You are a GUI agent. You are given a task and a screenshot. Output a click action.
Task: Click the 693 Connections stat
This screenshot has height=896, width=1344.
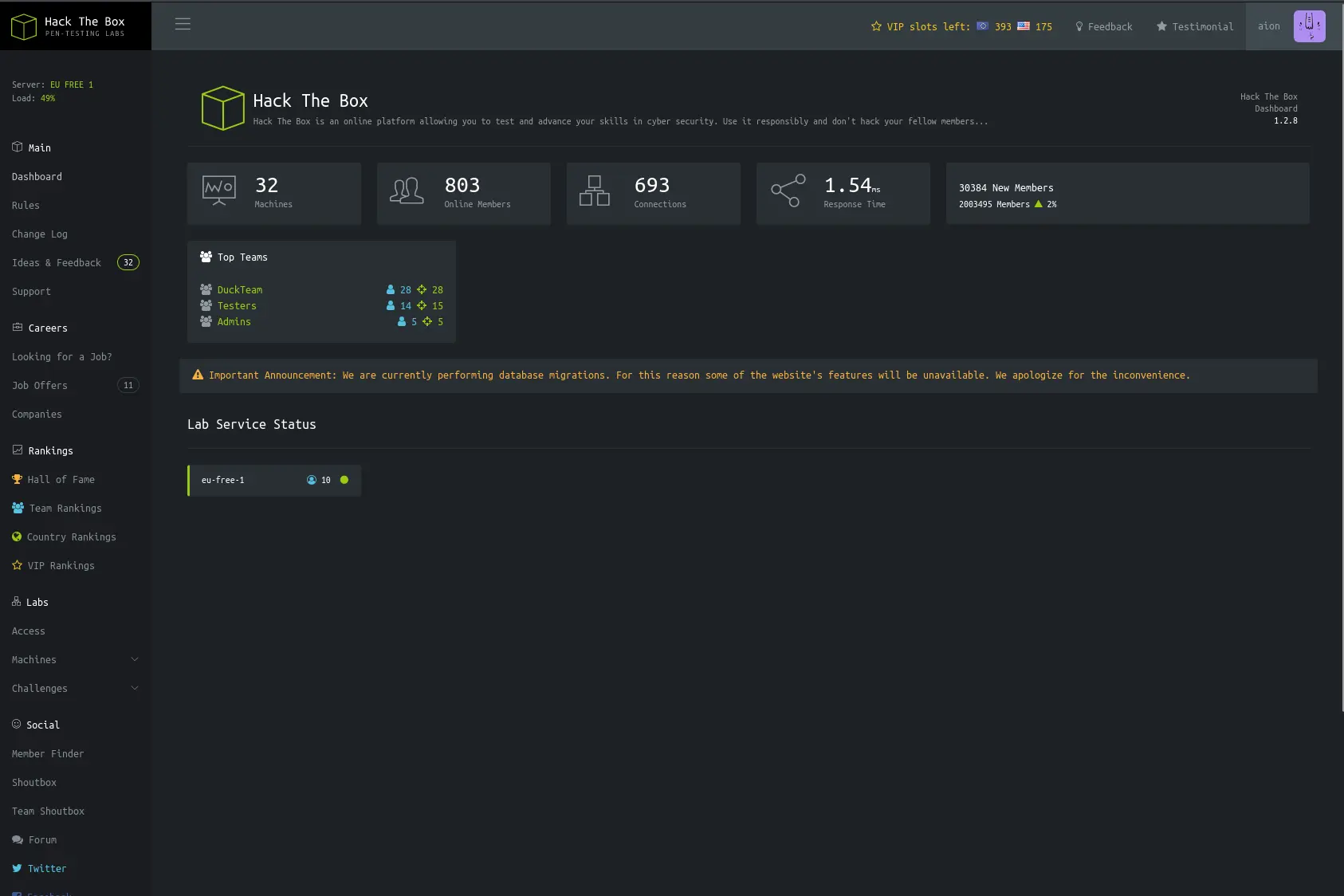(654, 193)
